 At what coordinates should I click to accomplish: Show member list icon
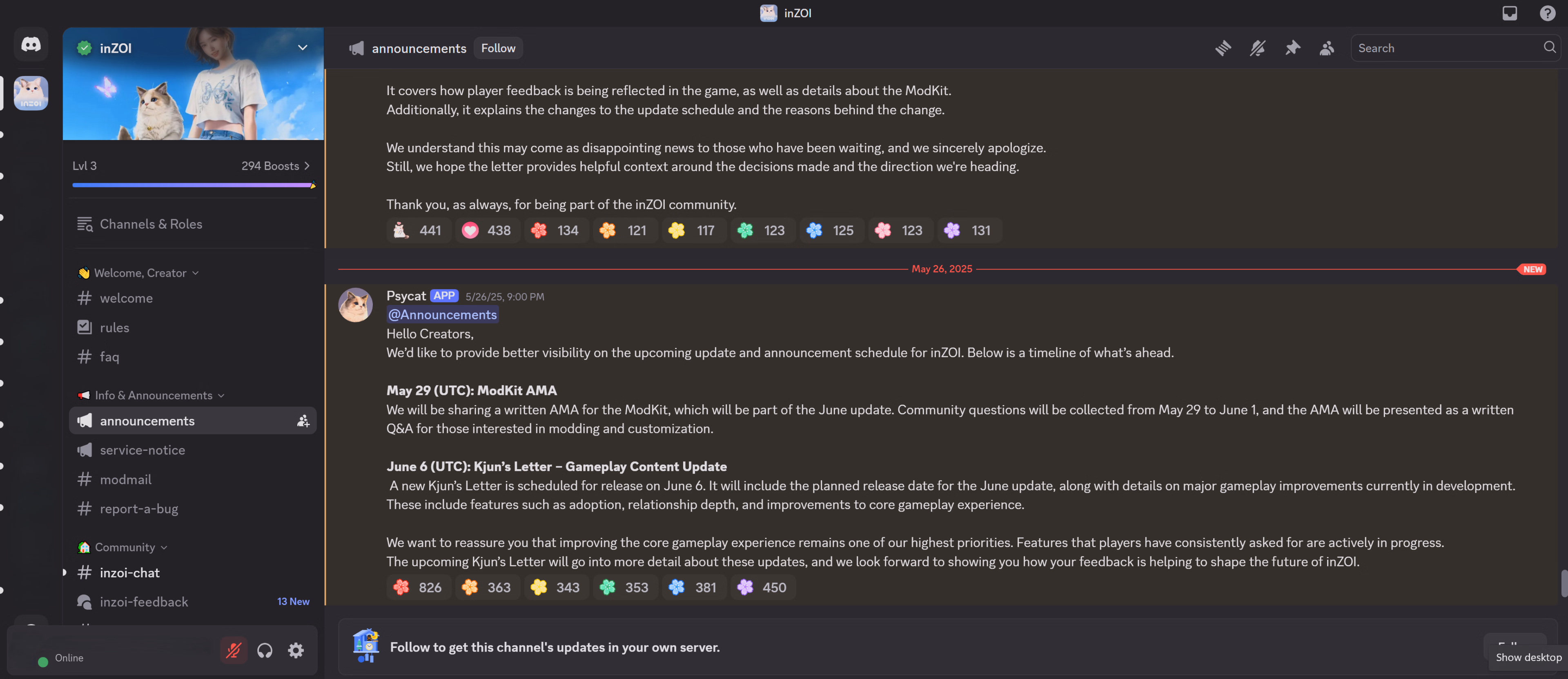1327,48
